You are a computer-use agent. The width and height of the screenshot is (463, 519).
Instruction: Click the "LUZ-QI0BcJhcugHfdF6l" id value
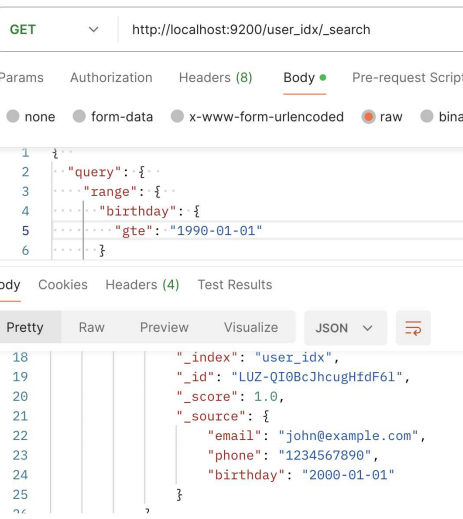317,377
